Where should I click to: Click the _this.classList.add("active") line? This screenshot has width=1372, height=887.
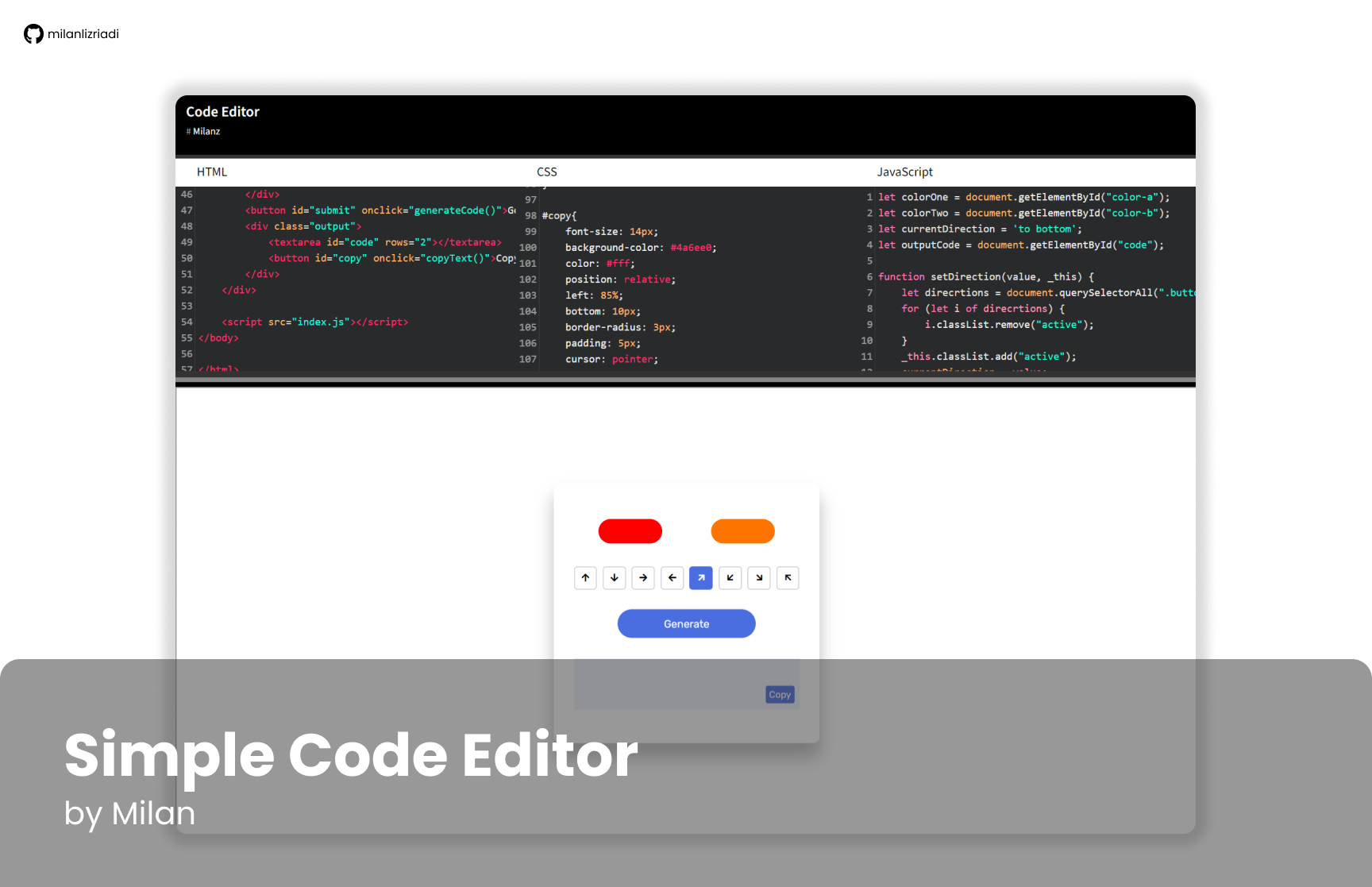[x=989, y=356]
